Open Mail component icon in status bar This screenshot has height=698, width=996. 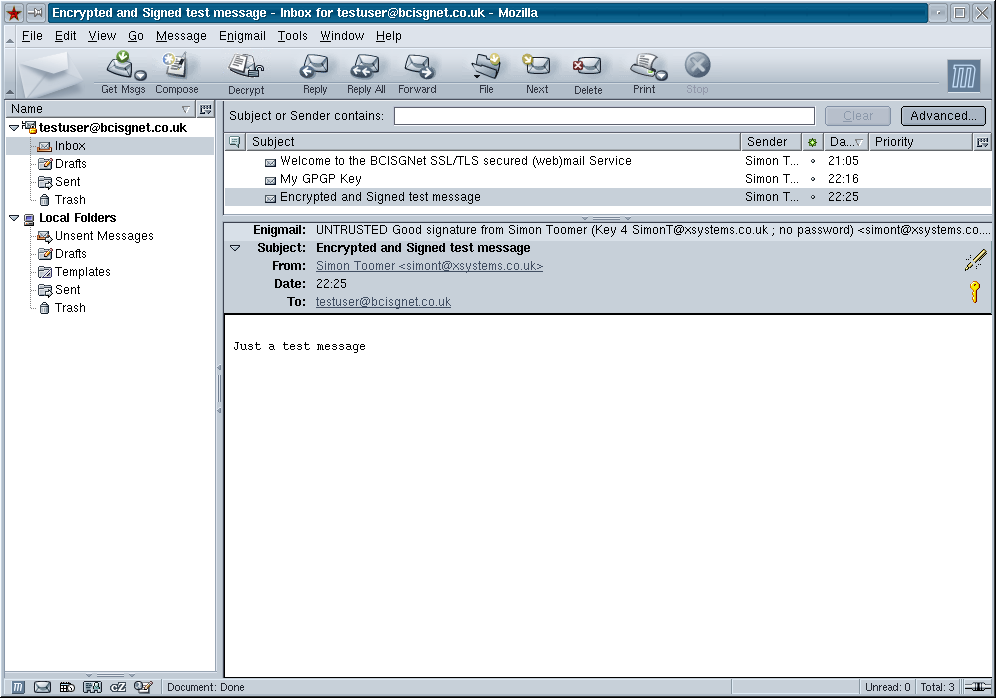pos(43,687)
